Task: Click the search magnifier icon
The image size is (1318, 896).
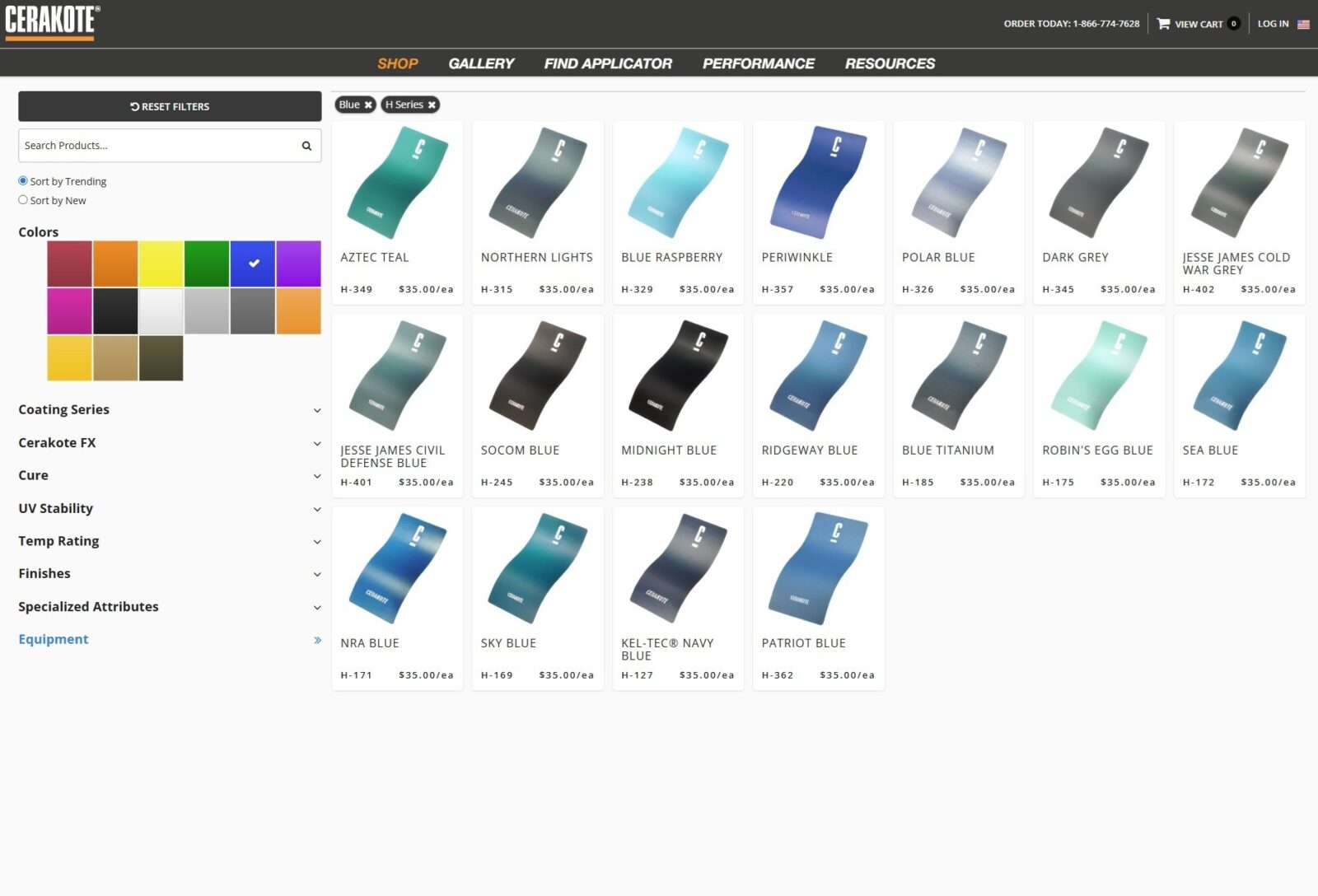Action: (x=306, y=146)
